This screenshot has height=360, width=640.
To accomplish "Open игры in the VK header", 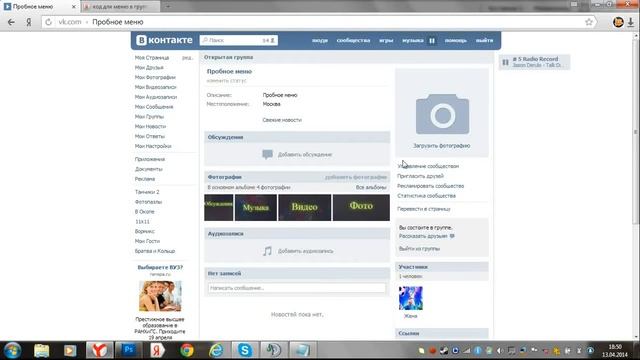I will click(386, 40).
